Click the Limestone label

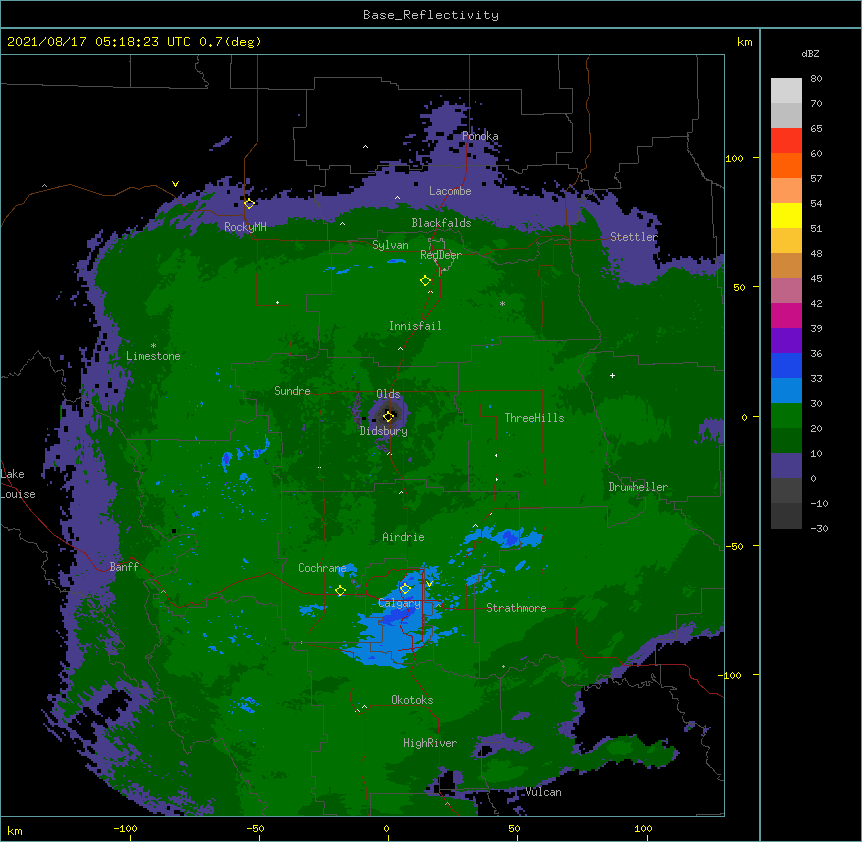[153, 356]
